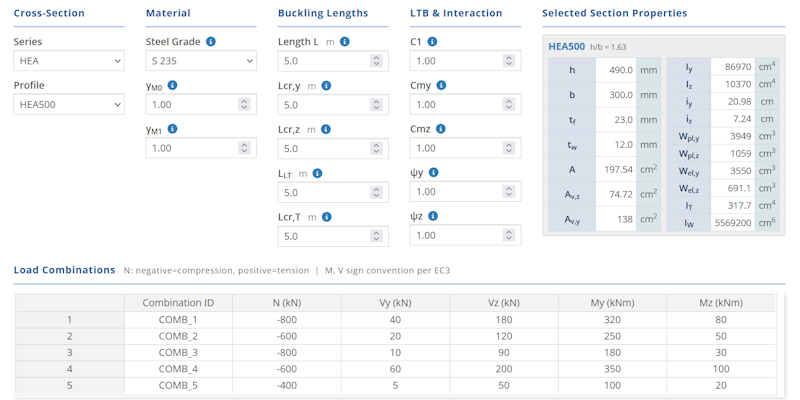Click info icon next to Lcr,y
800x400 pixels.
click(341, 86)
